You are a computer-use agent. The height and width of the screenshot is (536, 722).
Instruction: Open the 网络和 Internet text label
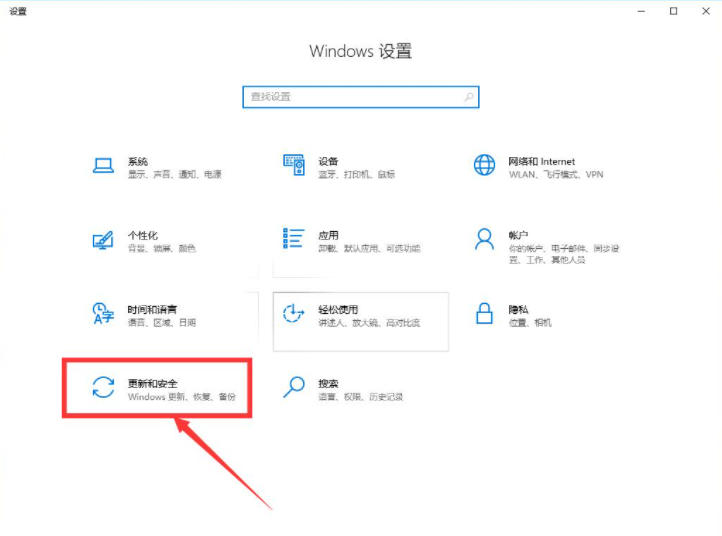[x=541, y=161]
